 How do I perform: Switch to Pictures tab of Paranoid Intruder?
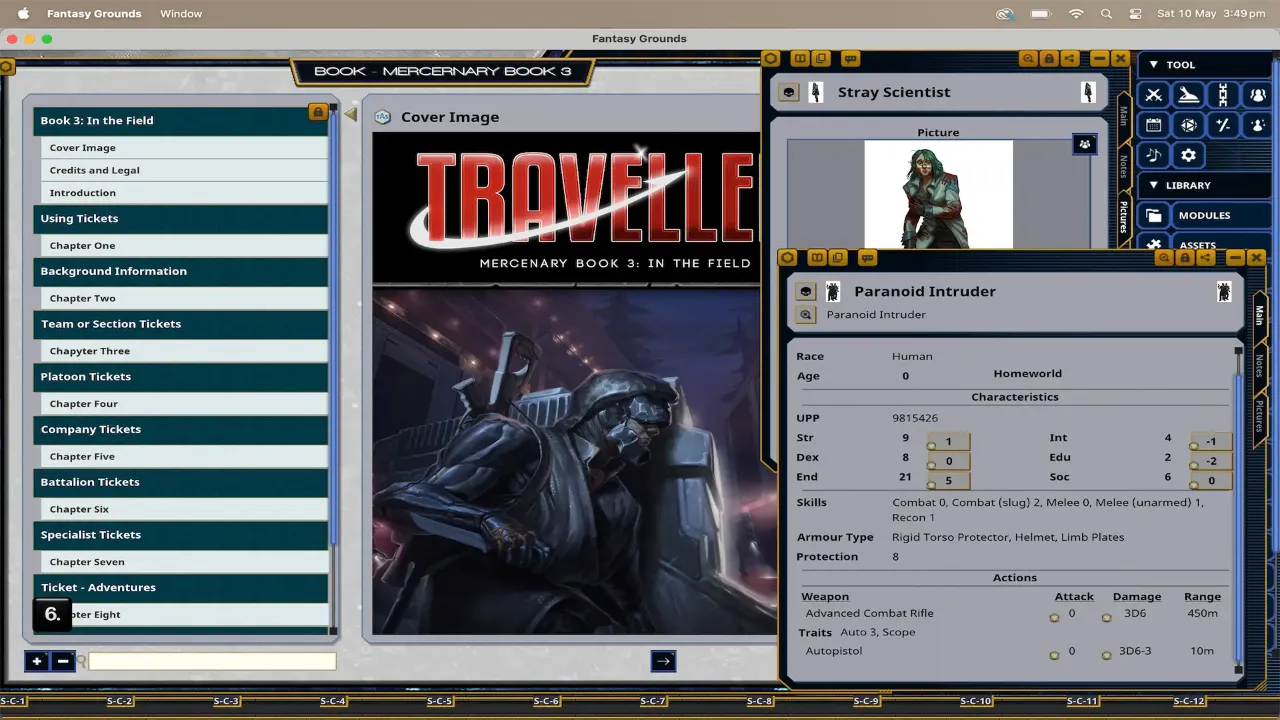coord(1259,416)
